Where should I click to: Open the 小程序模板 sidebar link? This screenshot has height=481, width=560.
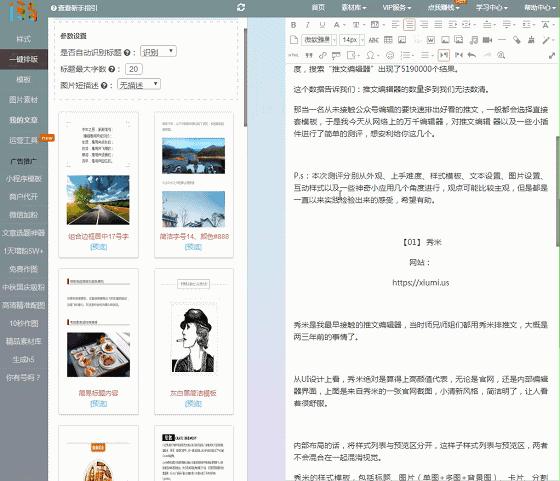coord(24,179)
